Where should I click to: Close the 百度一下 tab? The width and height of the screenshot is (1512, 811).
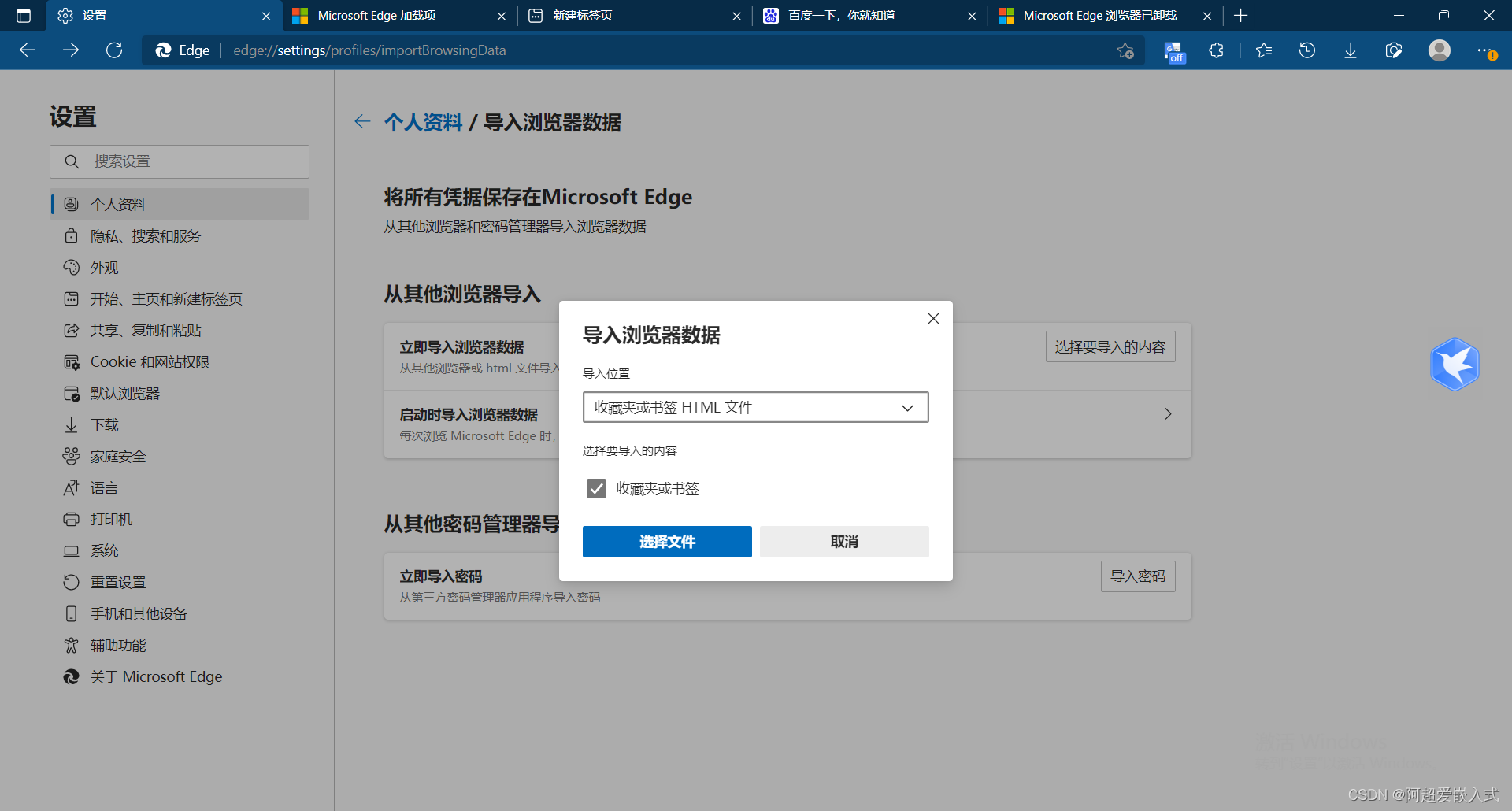[972, 16]
